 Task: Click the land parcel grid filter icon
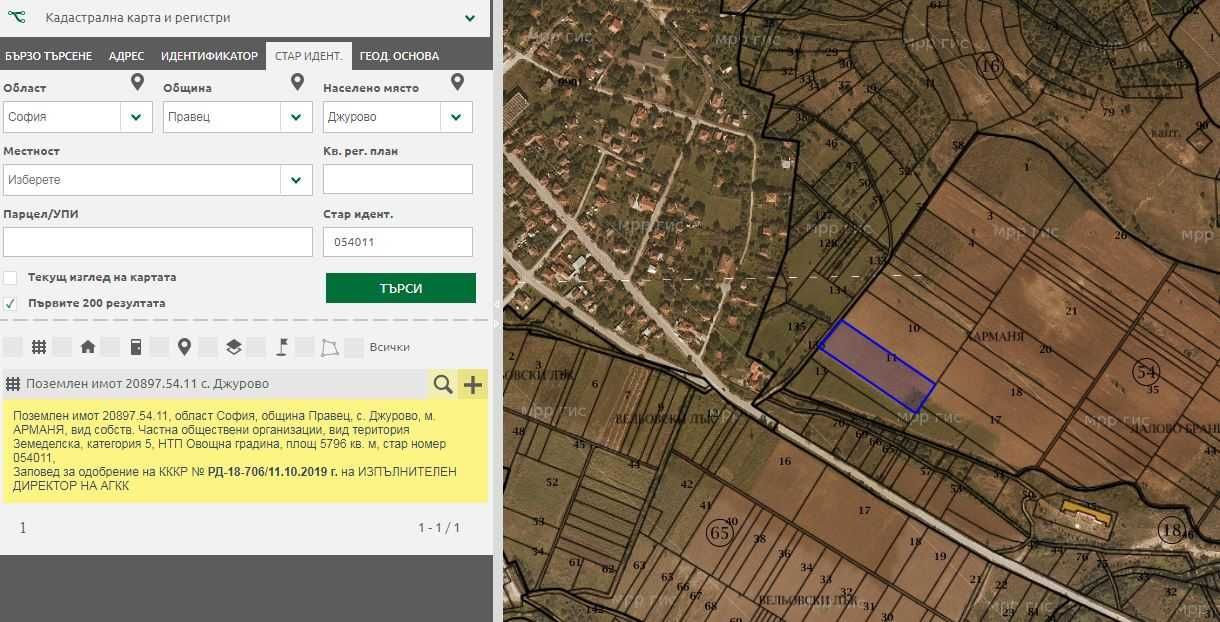tap(39, 347)
